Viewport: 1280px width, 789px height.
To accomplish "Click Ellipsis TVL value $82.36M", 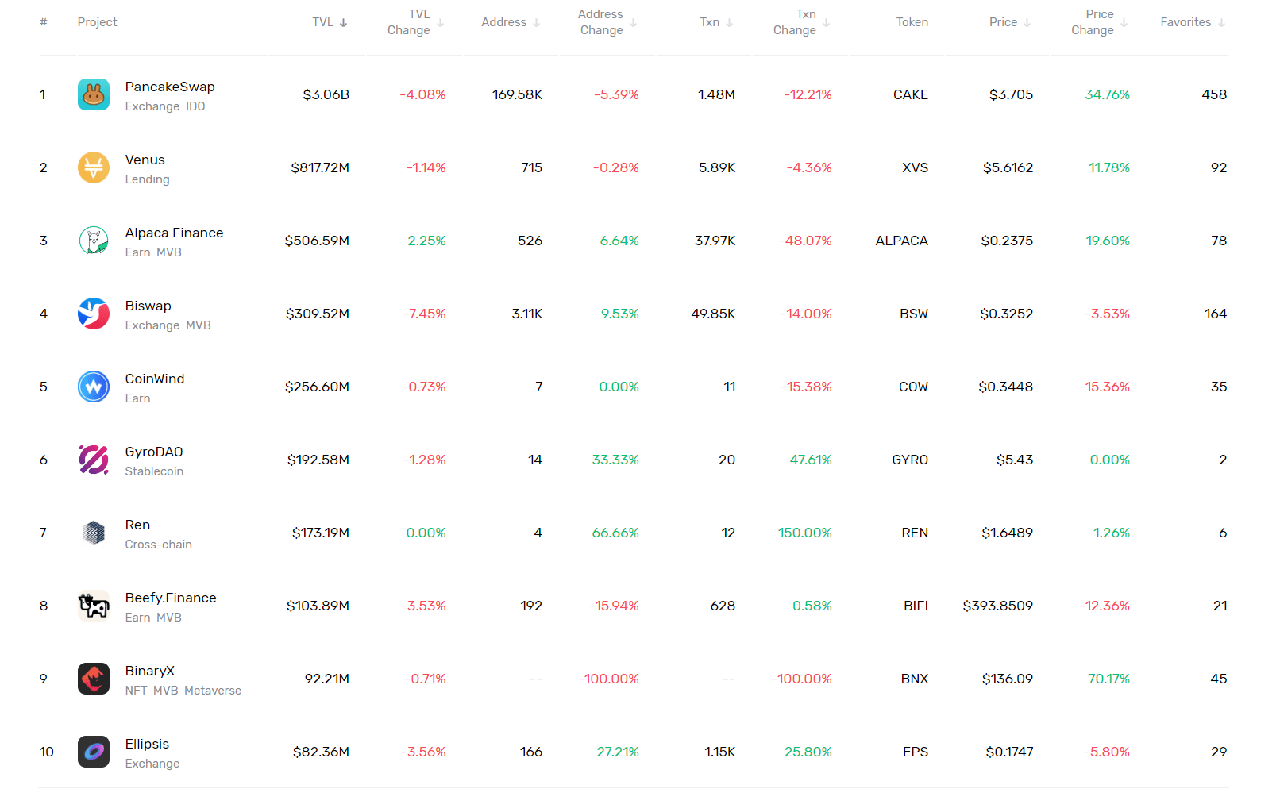I will (321, 752).
